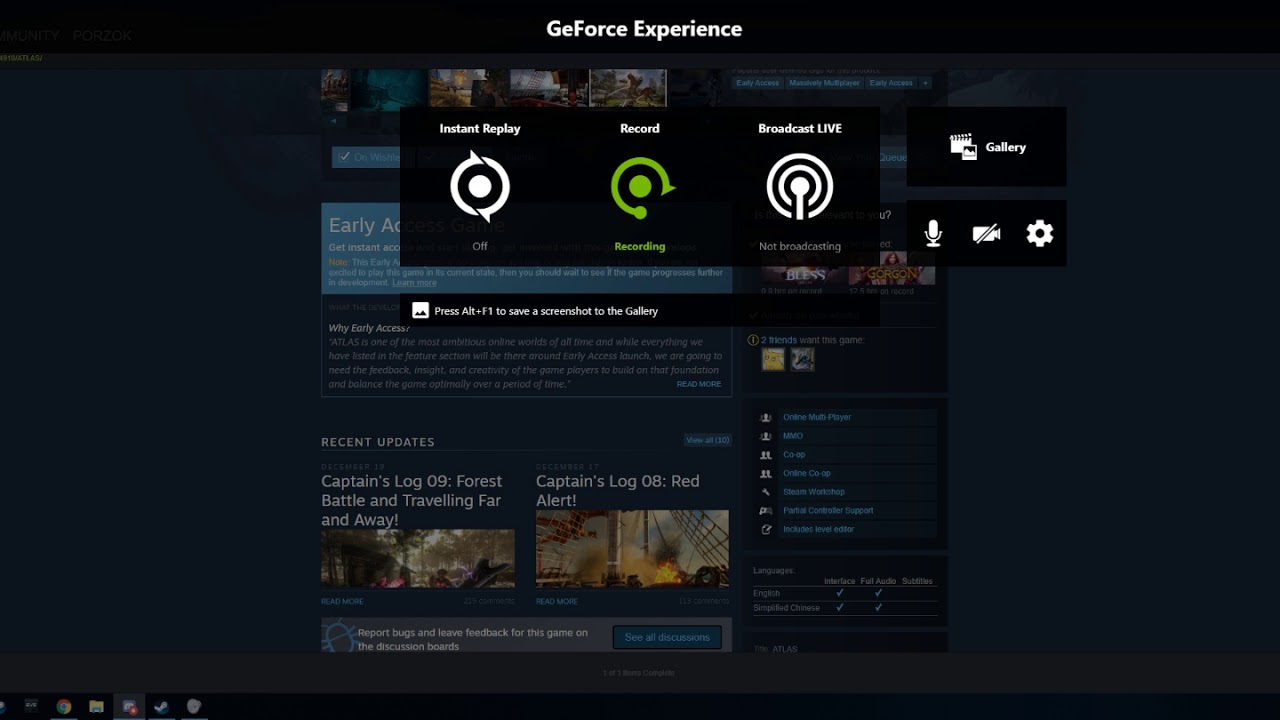Viewport: 1280px width, 720px height.
Task: Click the See all discussions button
Action: pos(667,637)
